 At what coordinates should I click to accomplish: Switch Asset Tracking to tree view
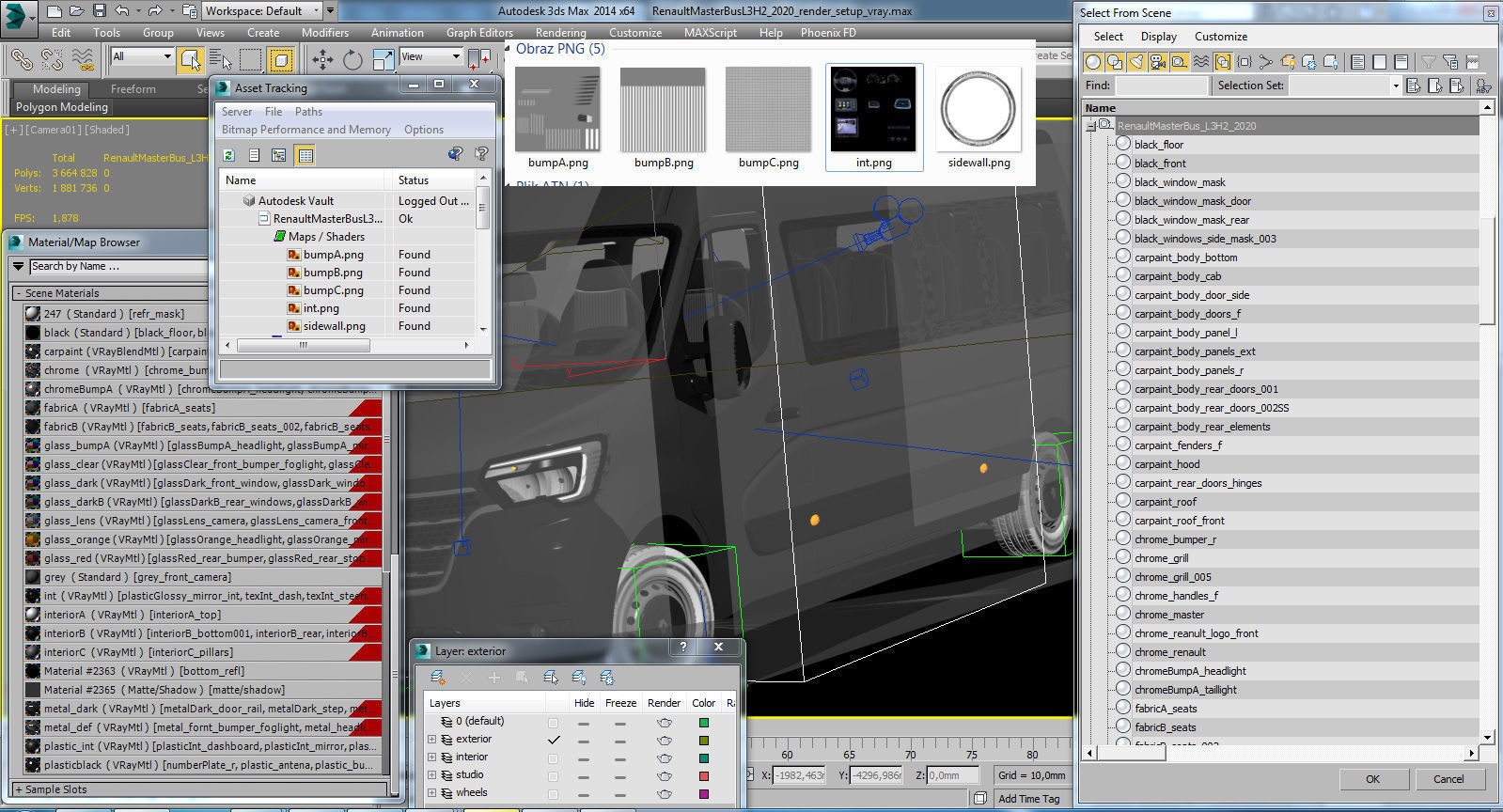click(x=279, y=155)
